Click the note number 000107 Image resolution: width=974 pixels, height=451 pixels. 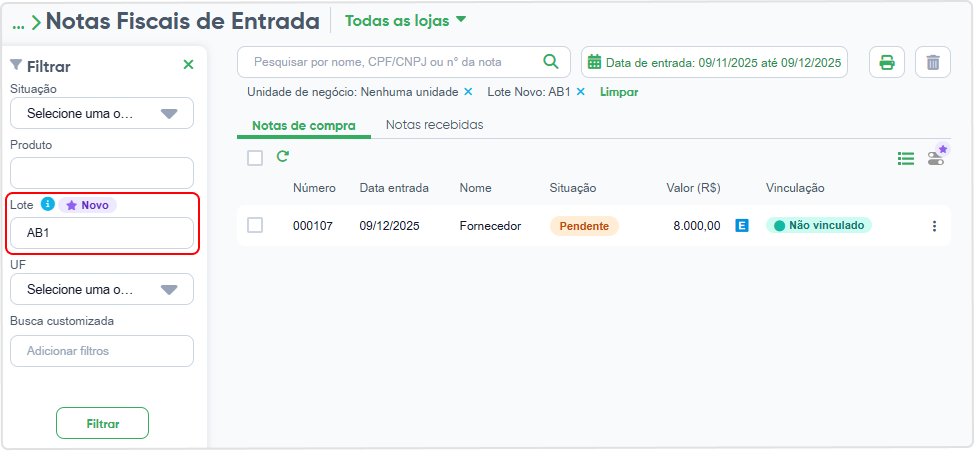313,226
